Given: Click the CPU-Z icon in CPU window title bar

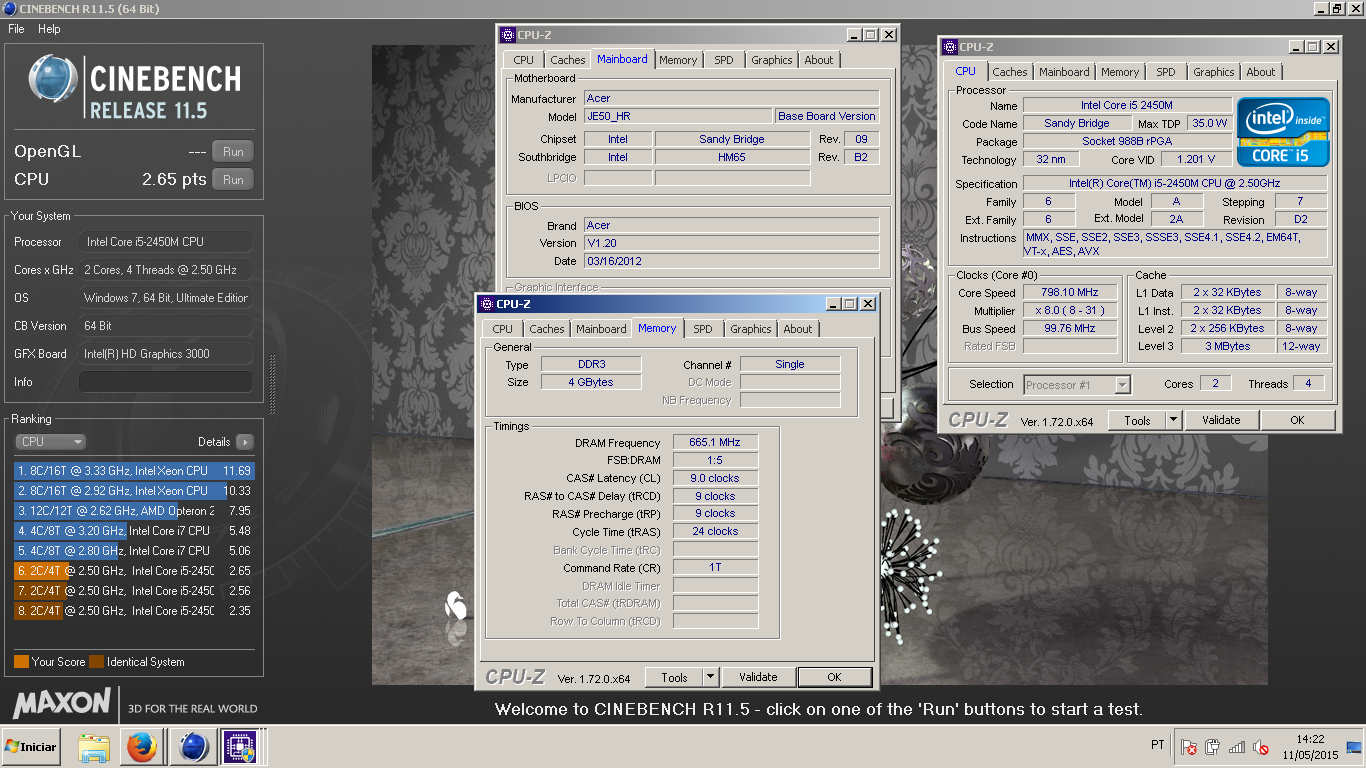Looking at the screenshot, I should point(950,47).
